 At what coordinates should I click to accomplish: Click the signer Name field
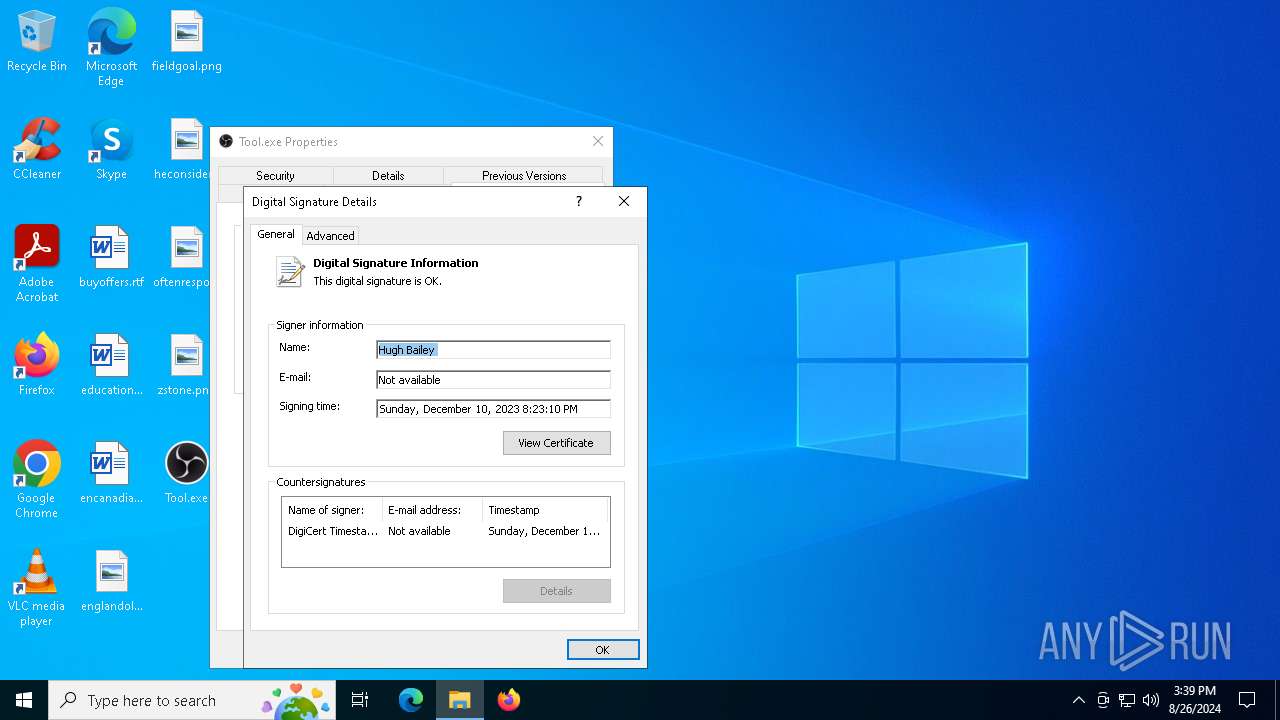click(493, 350)
